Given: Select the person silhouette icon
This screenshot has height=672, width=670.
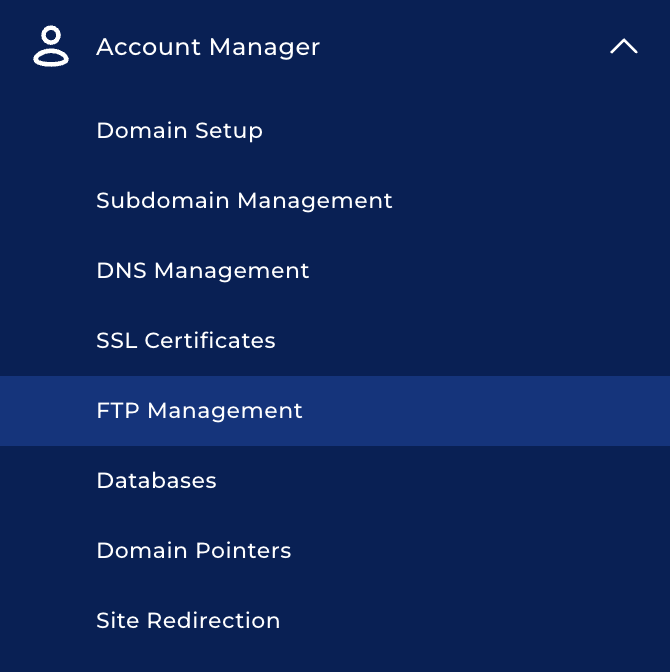Looking at the screenshot, I should point(51,47).
